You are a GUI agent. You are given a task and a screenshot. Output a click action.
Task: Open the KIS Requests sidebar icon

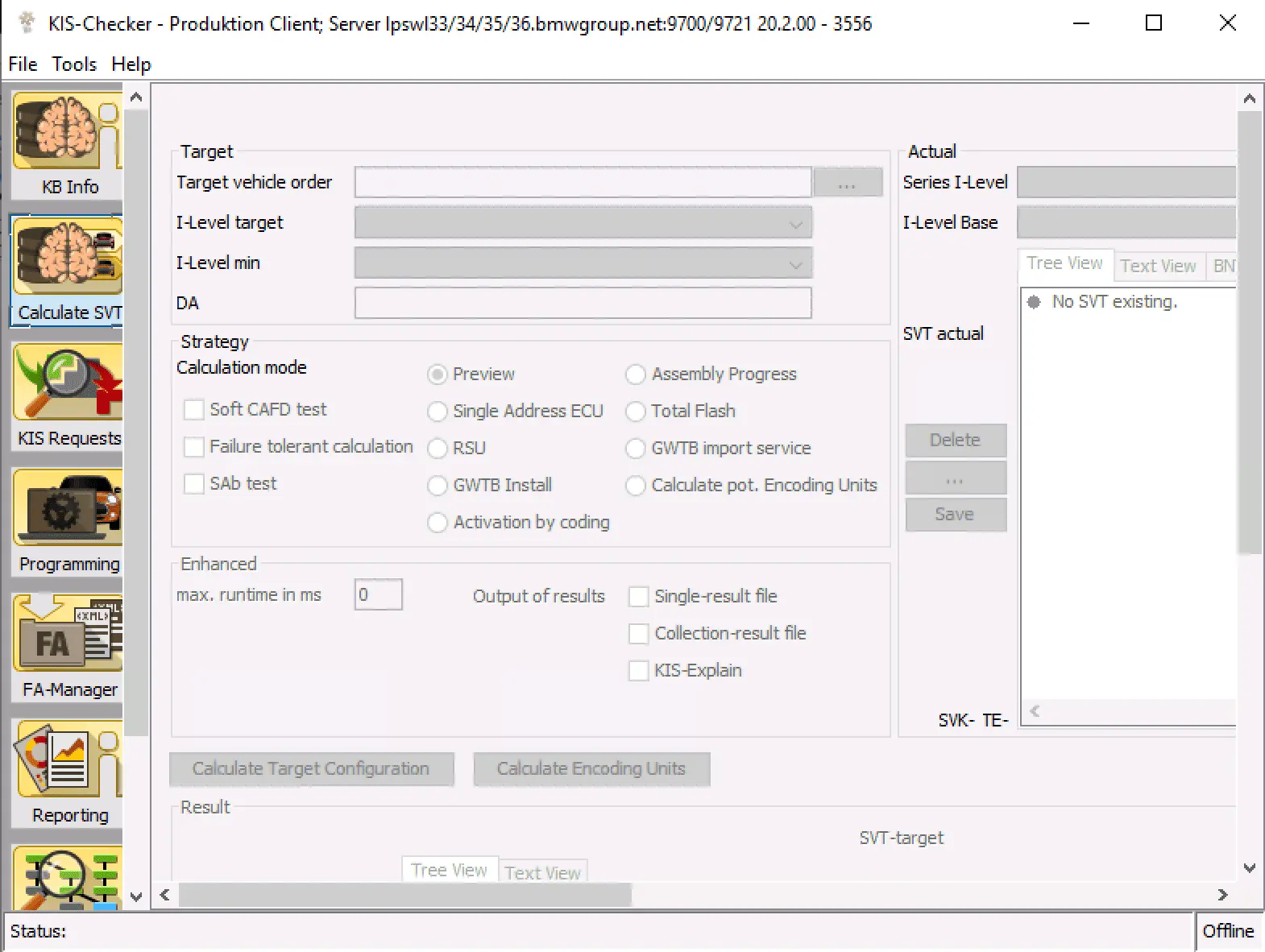pyautogui.click(x=68, y=397)
